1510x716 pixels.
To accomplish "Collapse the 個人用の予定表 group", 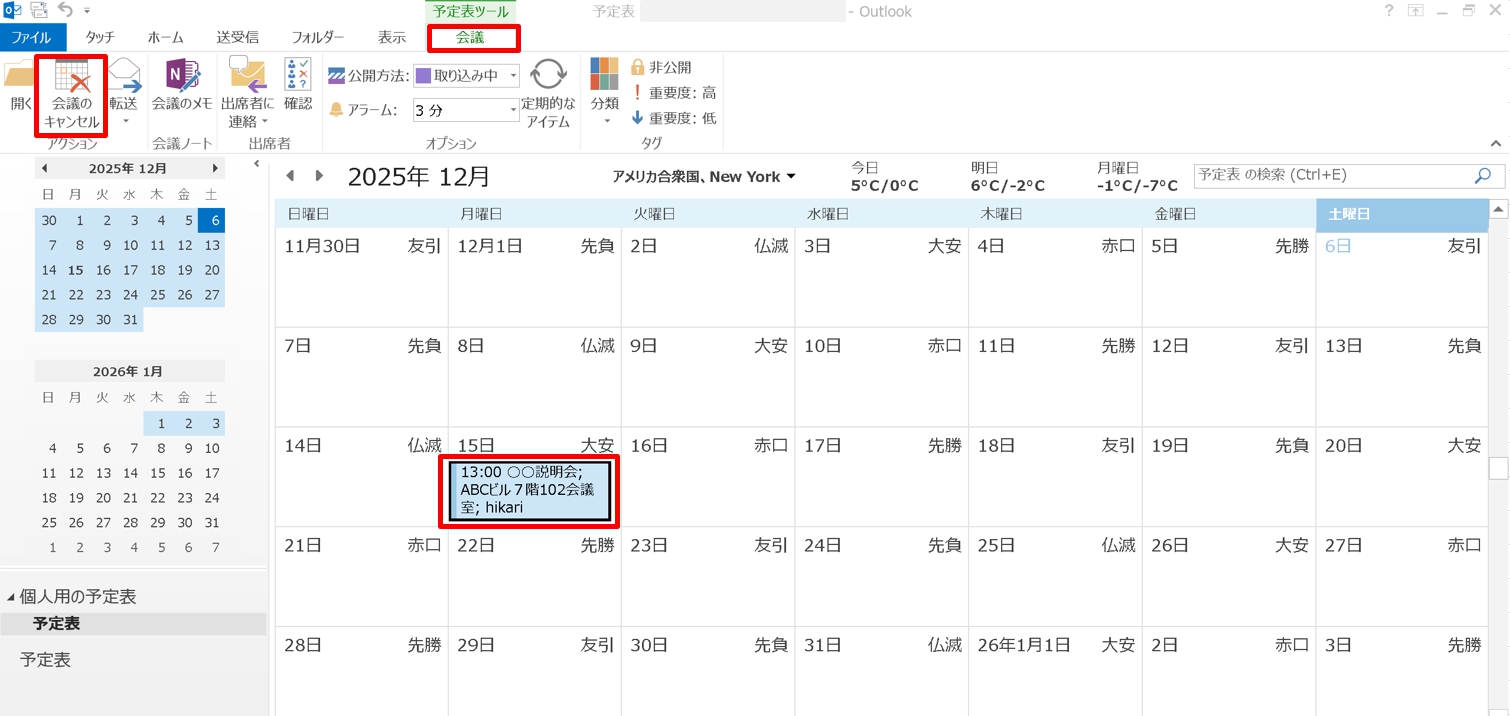I will point(11,597).
